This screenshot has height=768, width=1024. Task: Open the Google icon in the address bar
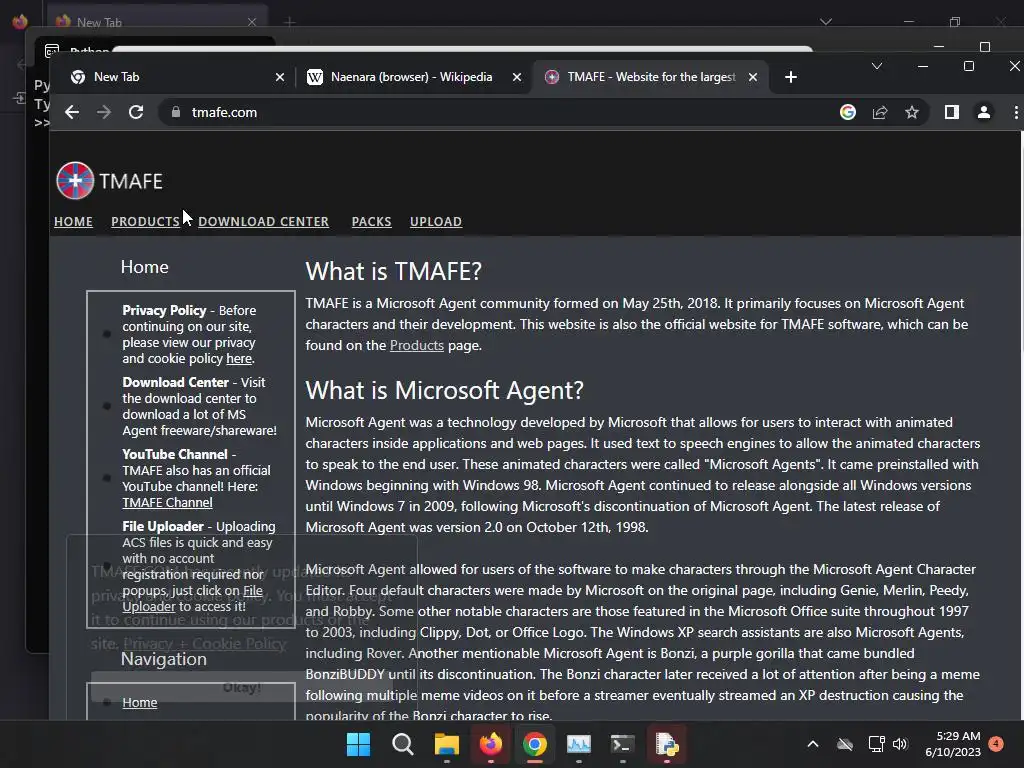(848, 112)
